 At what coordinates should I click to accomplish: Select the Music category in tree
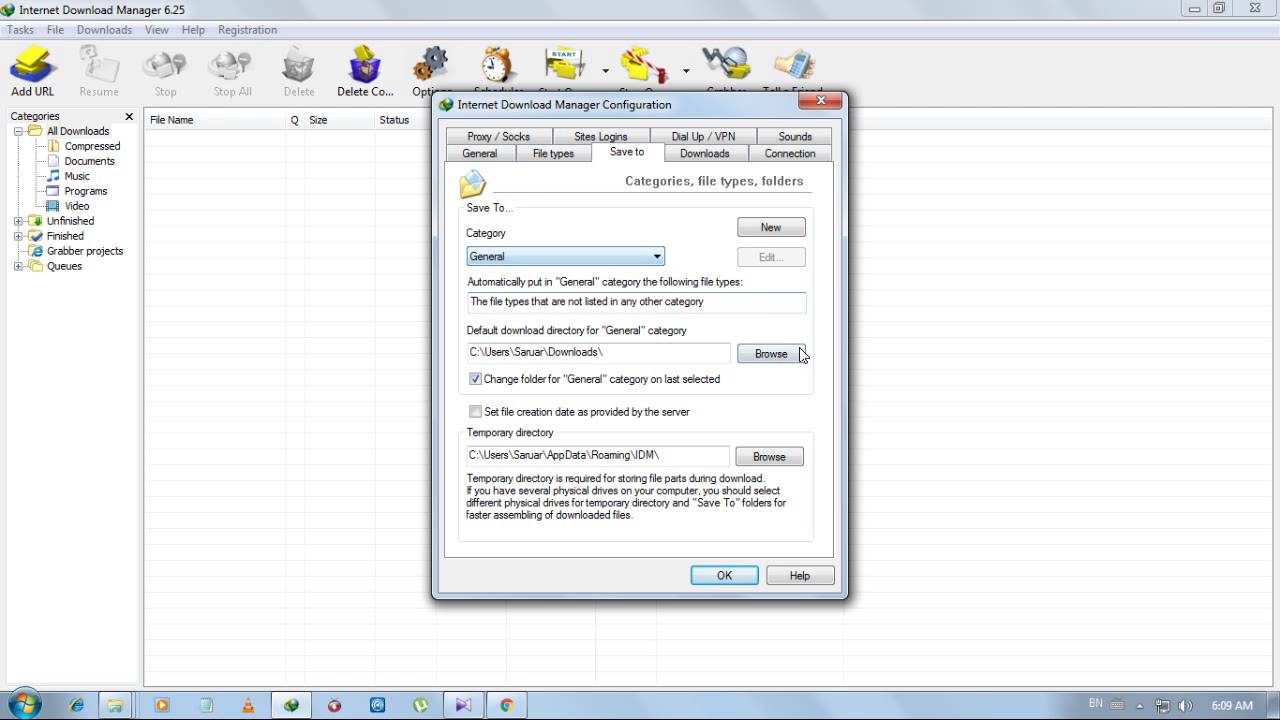pyautogui.click(x=77, y=176)
